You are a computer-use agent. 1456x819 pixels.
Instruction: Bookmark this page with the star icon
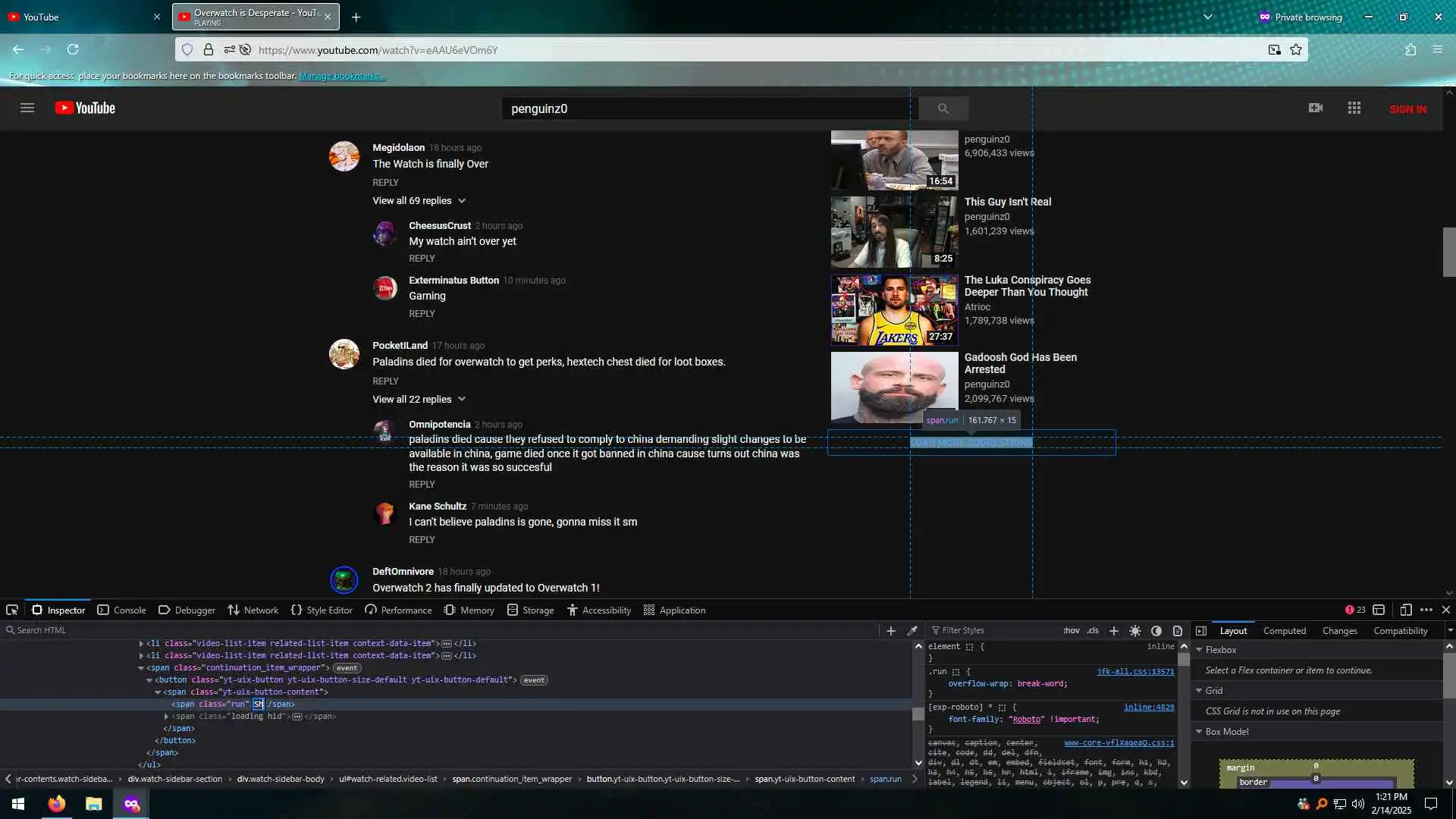click(1296, 50)
